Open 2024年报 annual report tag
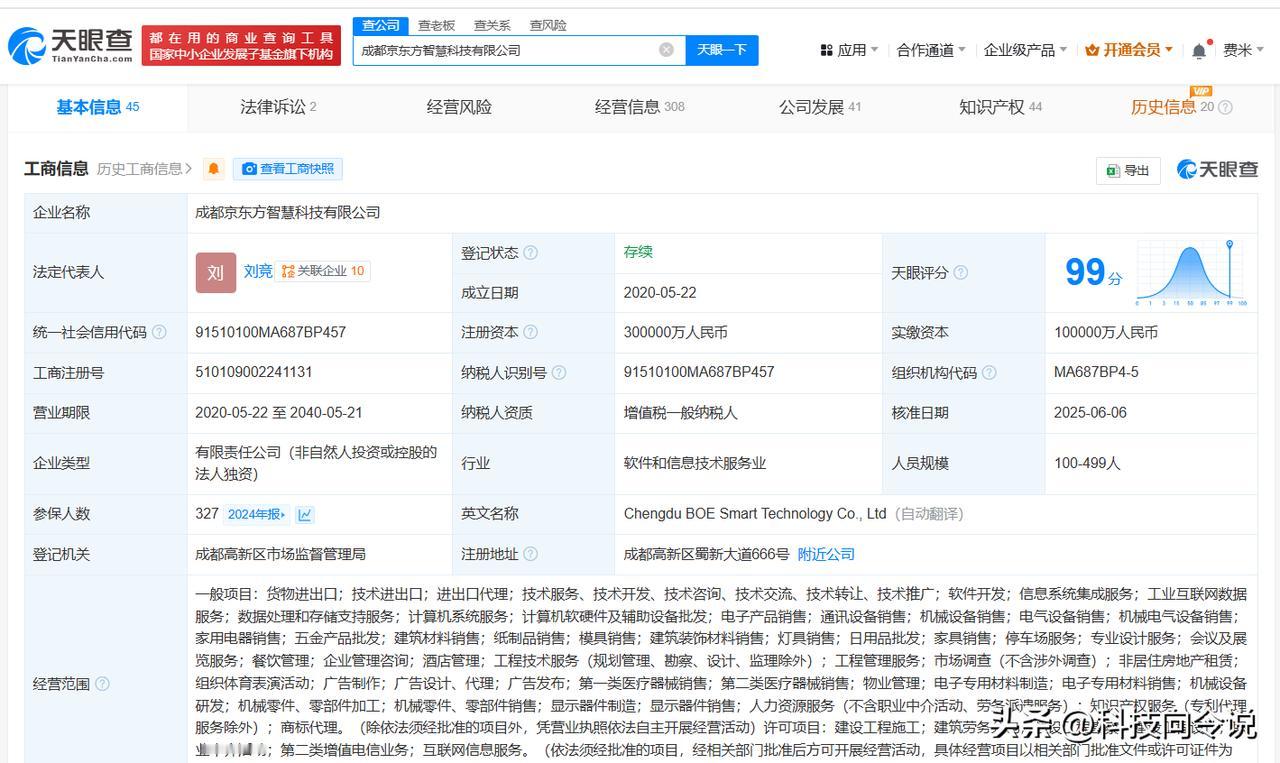The height and width of the screenshot is (763, 1280). click(256, 514)
